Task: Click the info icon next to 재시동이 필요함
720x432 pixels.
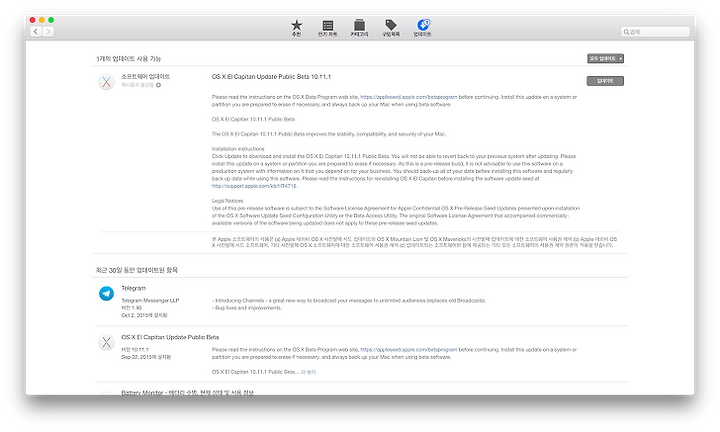Action: coord(158,85)
